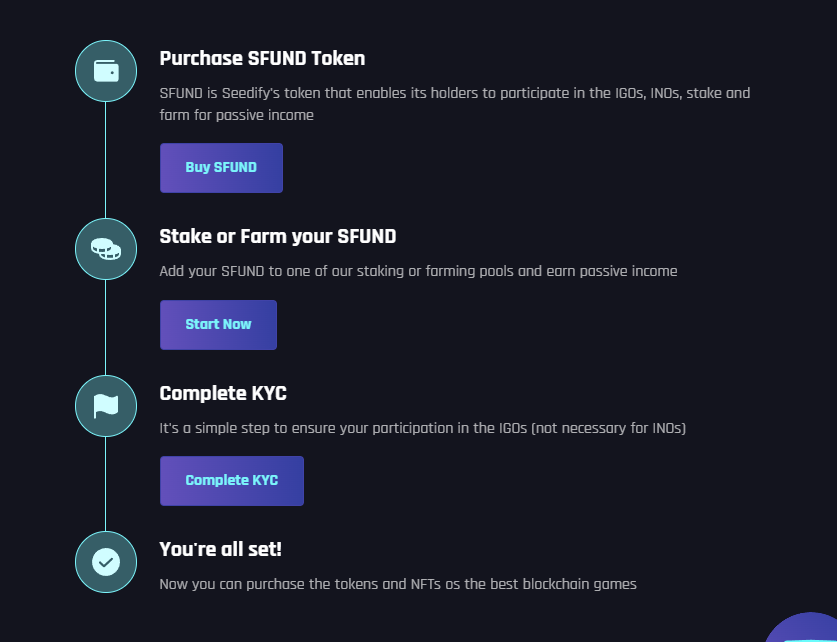837x642 pixels.
Task: Click the timeline line between flag and checkmark
Action: pyautogui.click(x=105, y=484)
